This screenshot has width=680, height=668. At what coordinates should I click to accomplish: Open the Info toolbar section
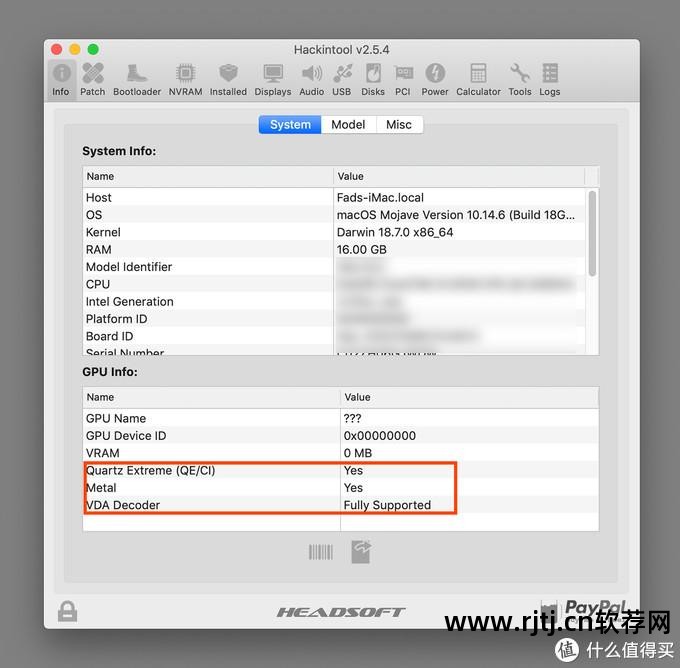(x=61, y=80)
